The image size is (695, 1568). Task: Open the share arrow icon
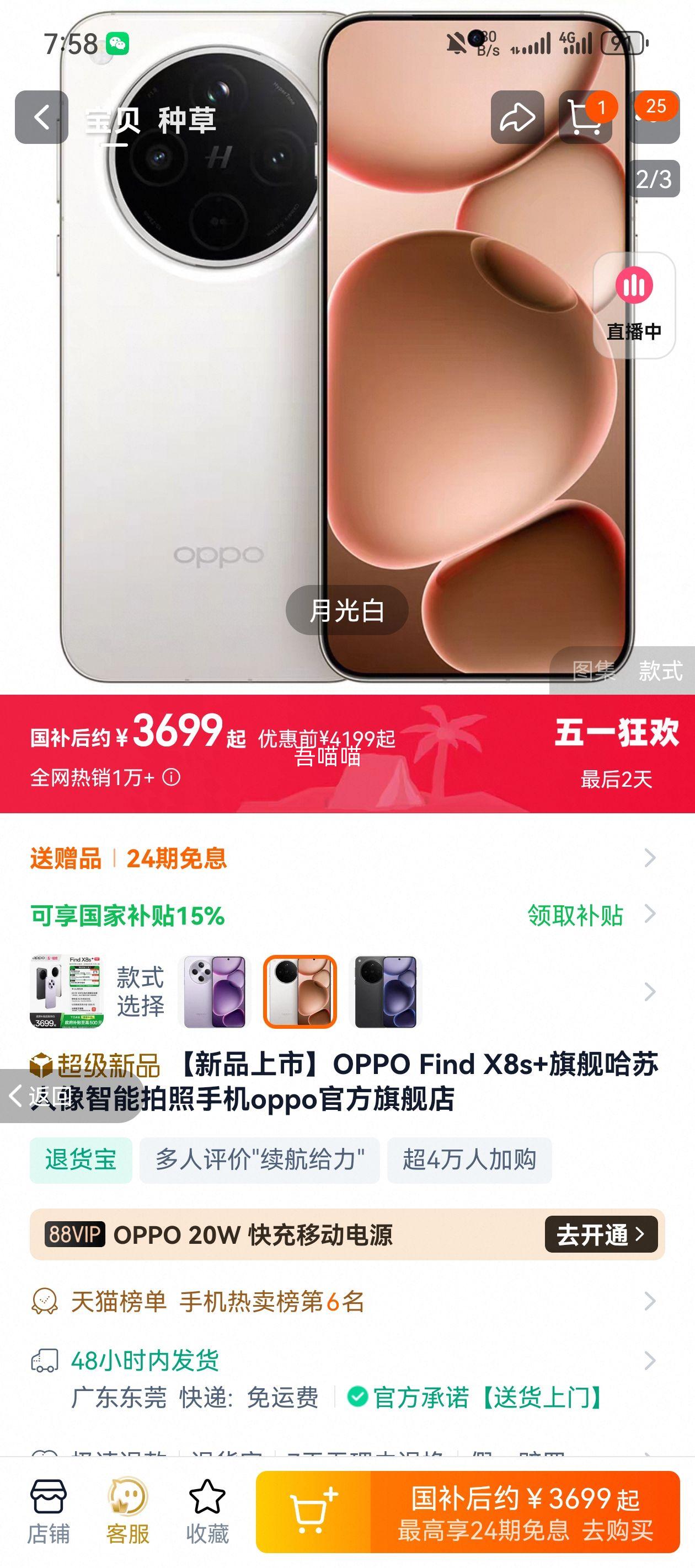(517, 117)
